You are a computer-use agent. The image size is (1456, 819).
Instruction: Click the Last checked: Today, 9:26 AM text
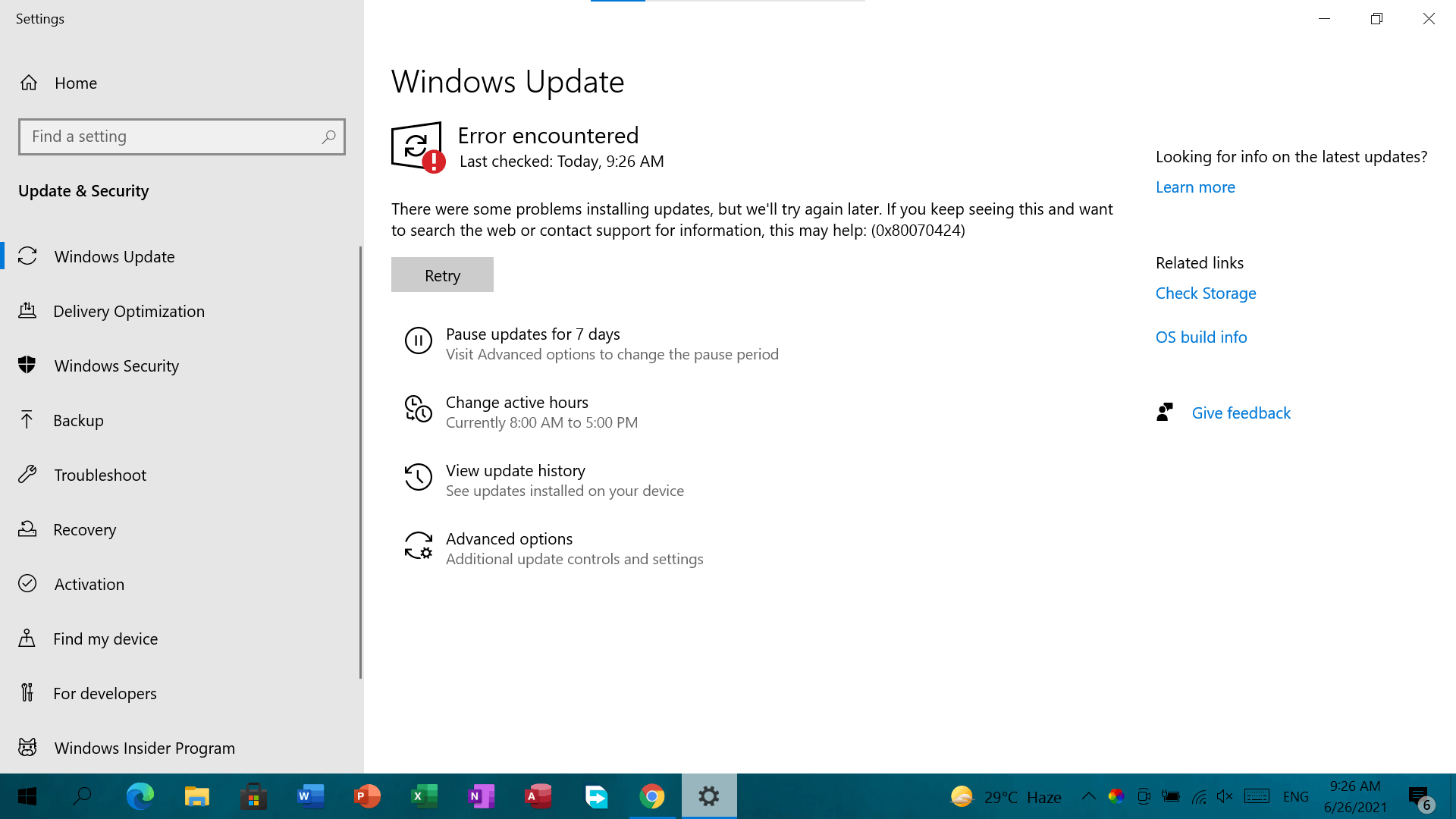pos(561,161)
